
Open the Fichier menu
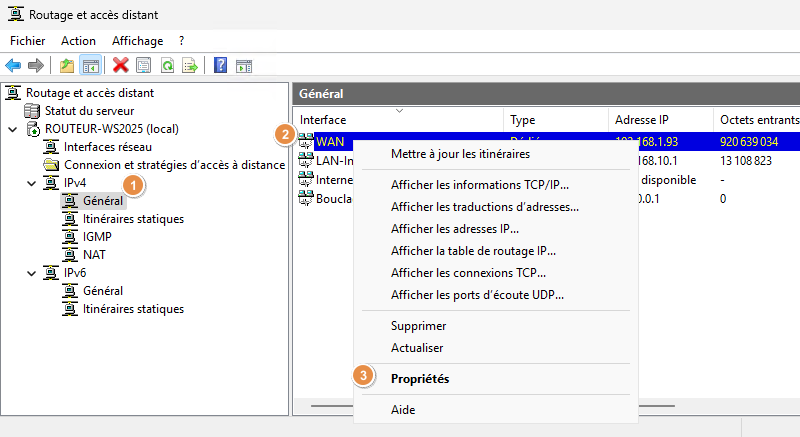coord(28,41)
